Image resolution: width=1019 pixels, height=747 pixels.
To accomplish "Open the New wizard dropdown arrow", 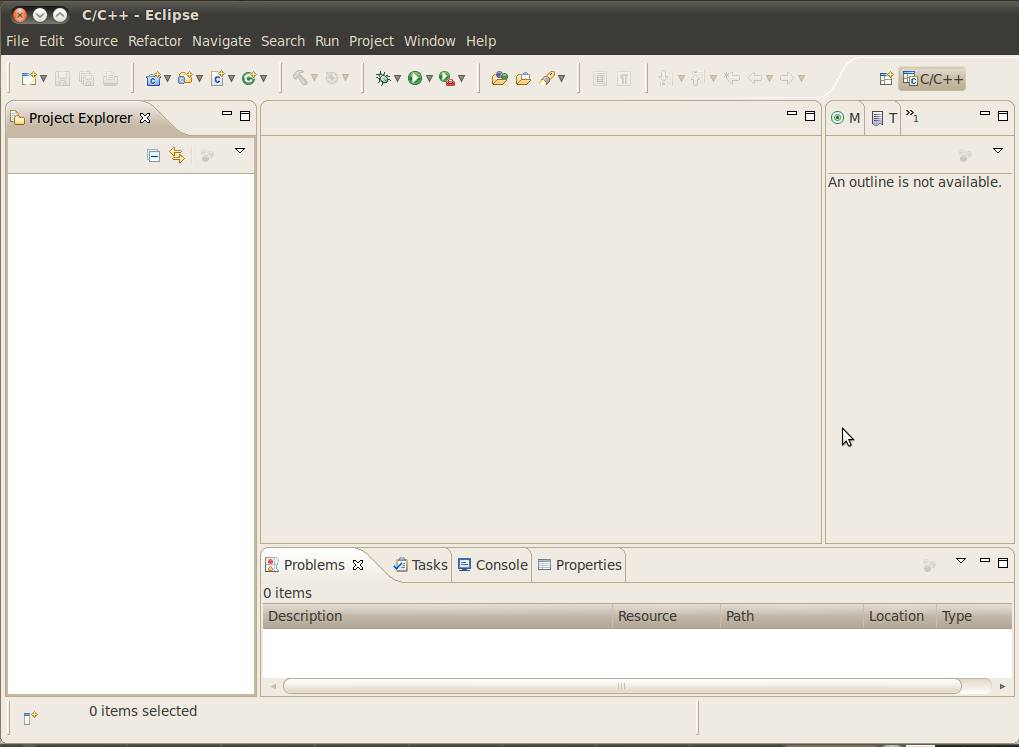I will [x=44, y=79].
